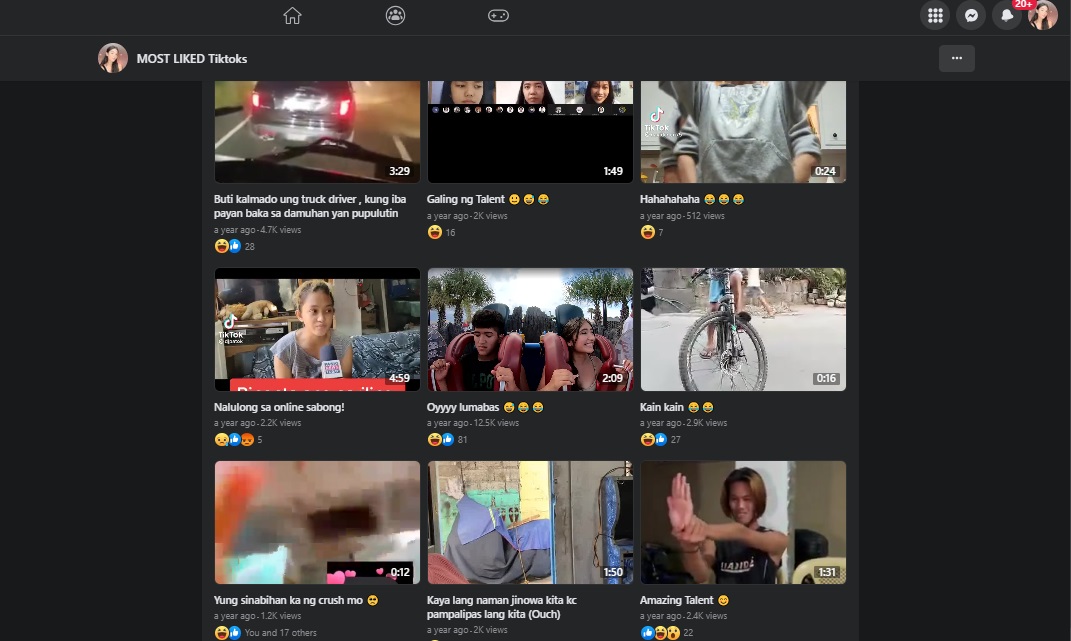View haha reaction count 7 on Hahahahaha
This screenshot has height=641, width=1071.
coord(652,232)
